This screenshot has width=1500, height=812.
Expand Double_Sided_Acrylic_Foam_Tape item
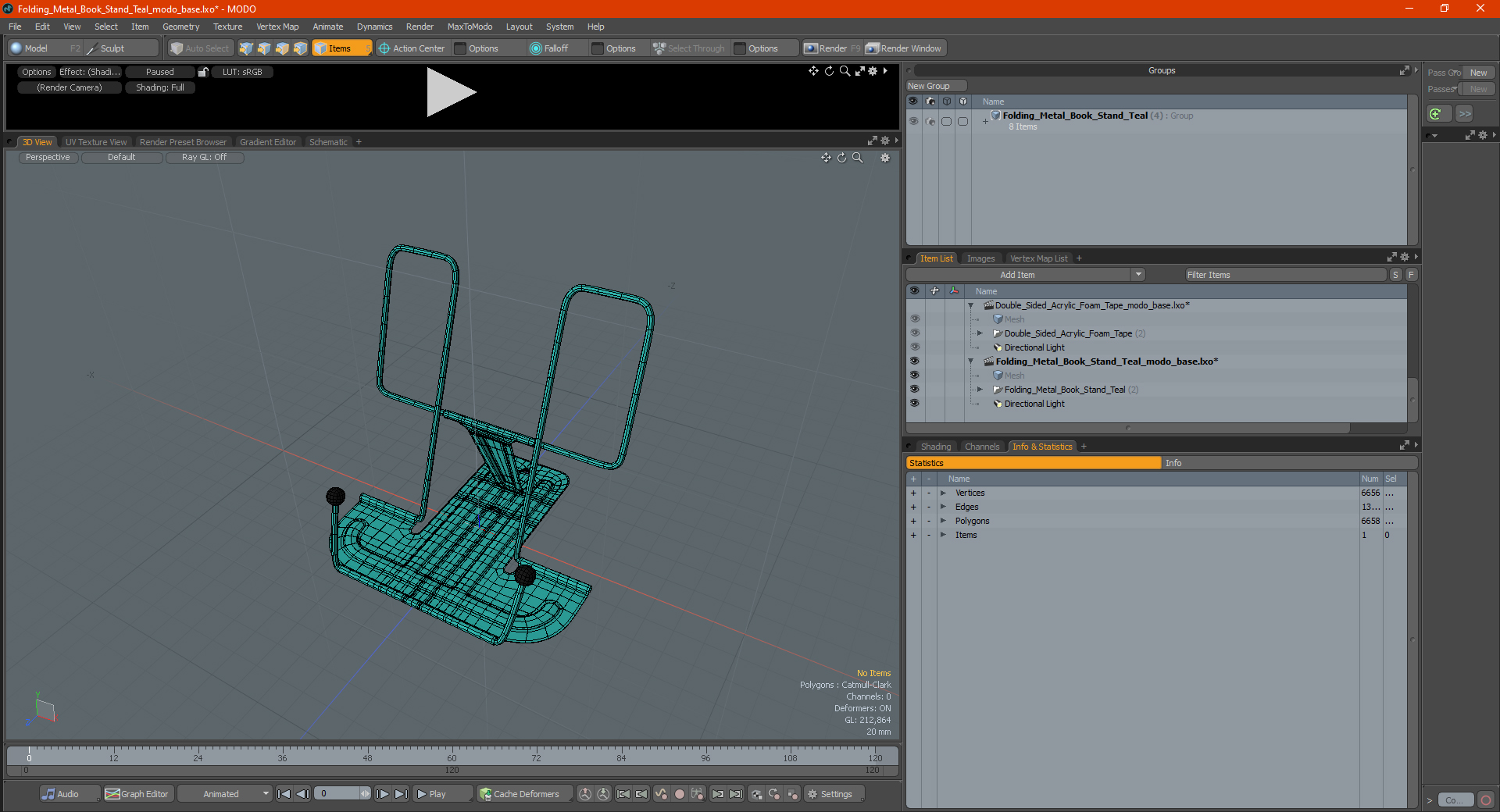980,333
